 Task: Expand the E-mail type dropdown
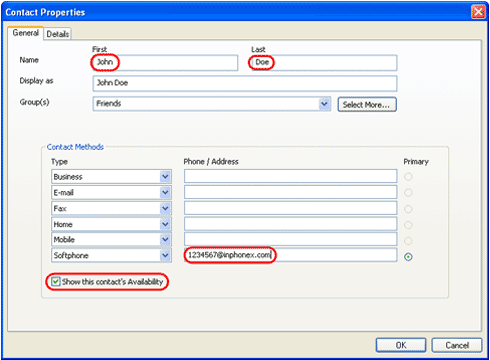165,192
